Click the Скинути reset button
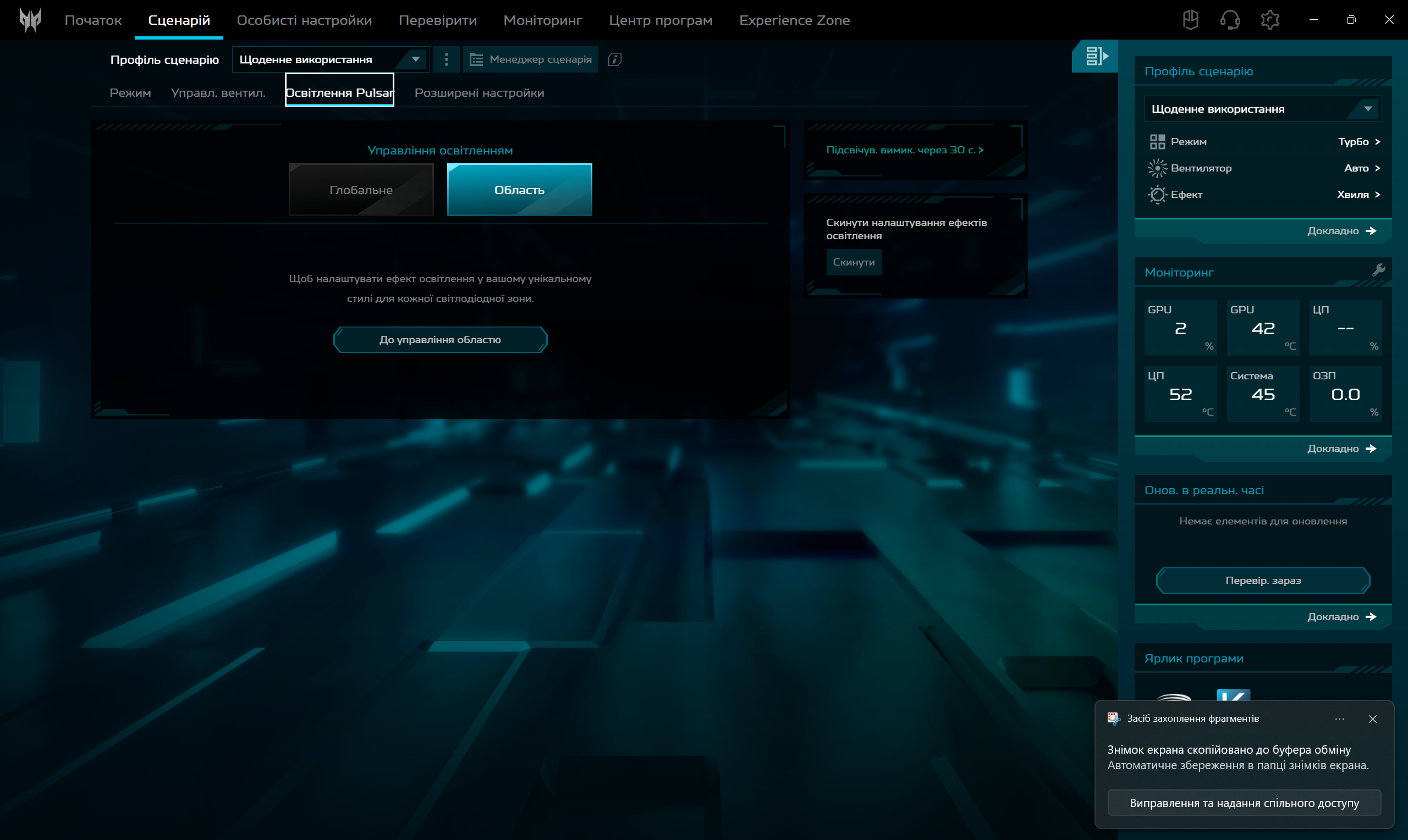1408x840 pixels. 853,262
